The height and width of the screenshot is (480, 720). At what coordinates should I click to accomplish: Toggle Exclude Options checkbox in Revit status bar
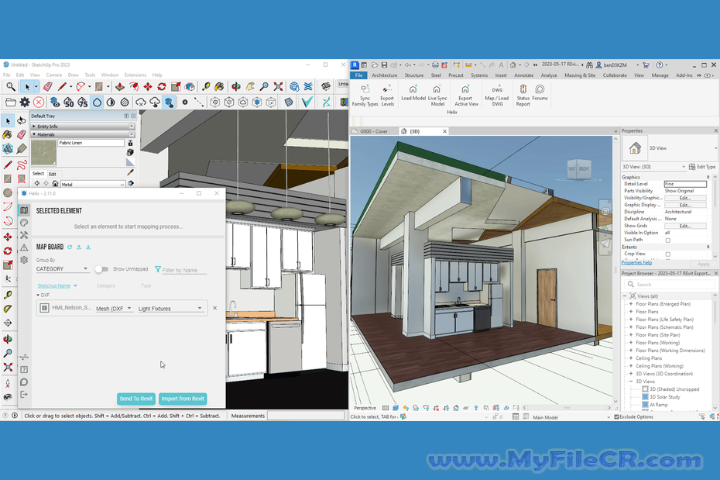click(x=617, y=417)
